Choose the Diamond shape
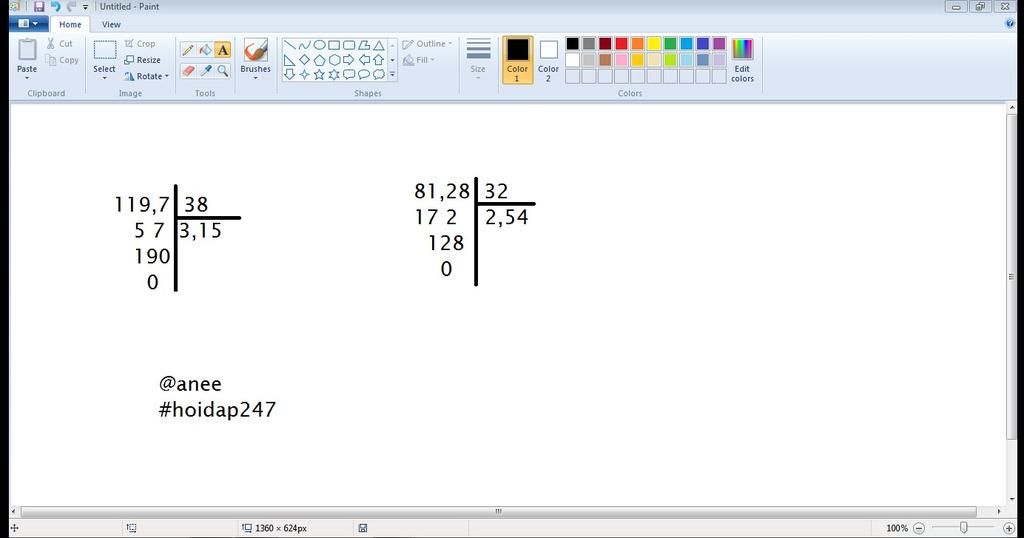 [x=304, y=60]
